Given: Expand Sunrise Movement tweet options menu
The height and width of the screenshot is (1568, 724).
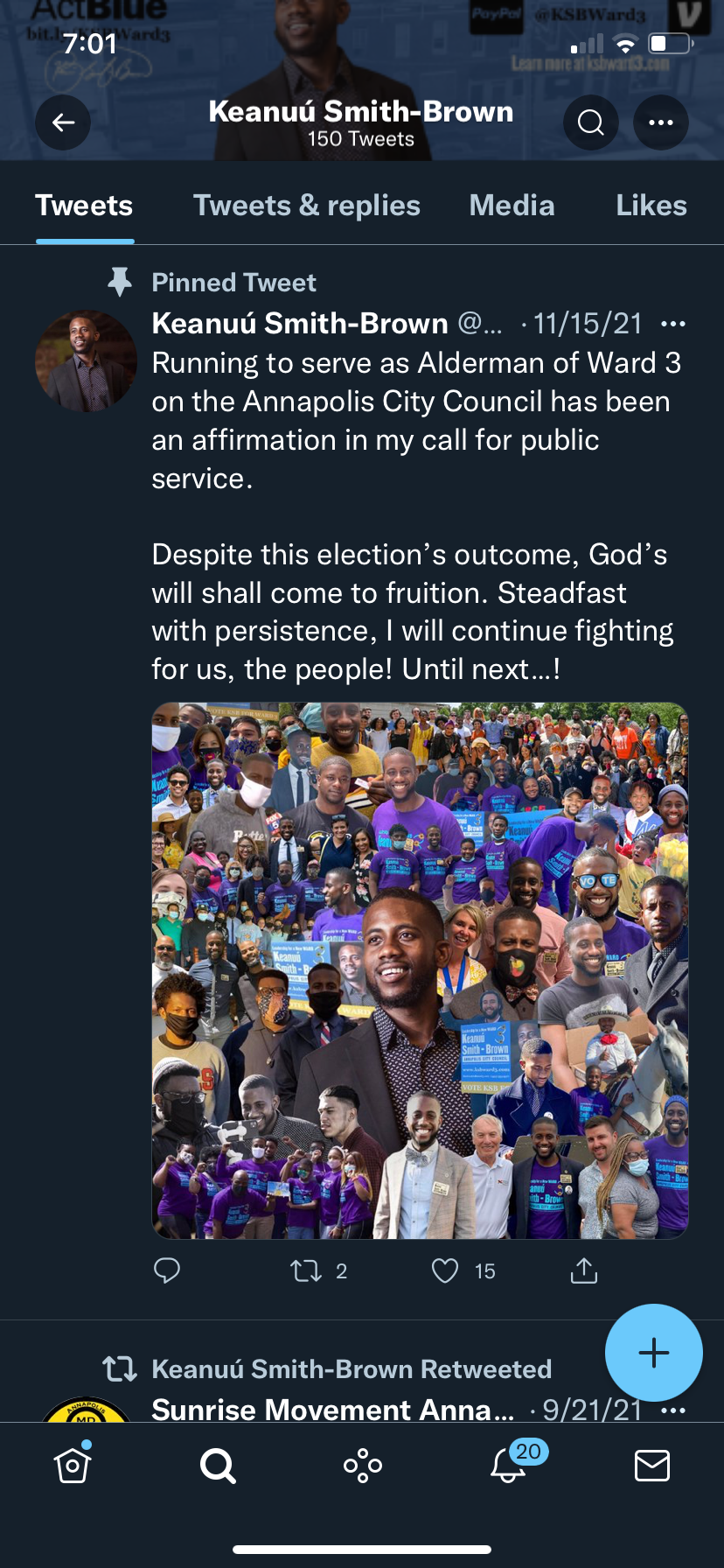Looking at the screenshot, I should tap(673, 1410).
